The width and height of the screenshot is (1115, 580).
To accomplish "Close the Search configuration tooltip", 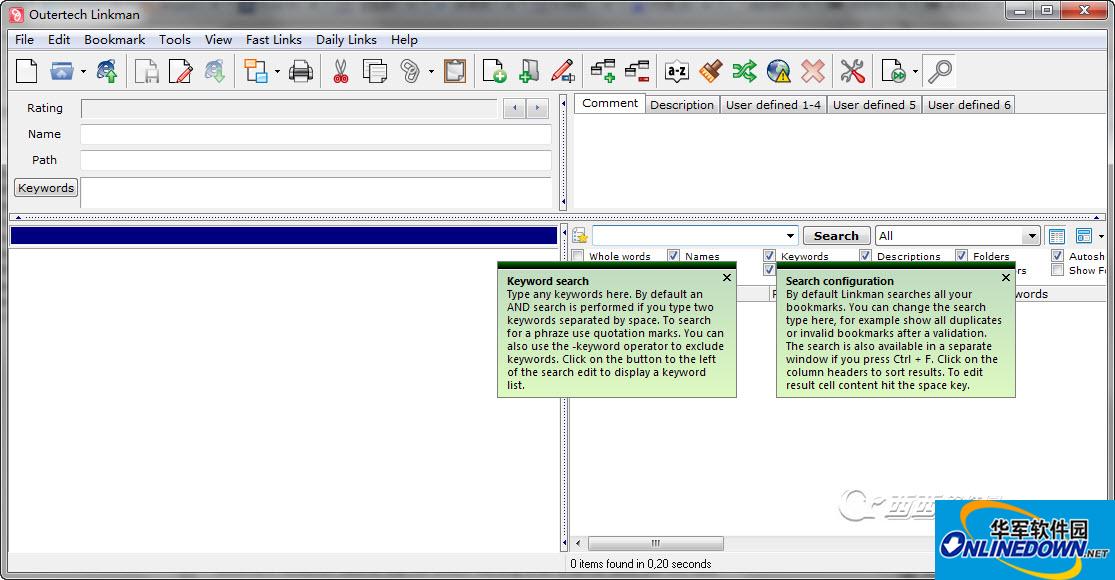I will (x=1005, y=278).
